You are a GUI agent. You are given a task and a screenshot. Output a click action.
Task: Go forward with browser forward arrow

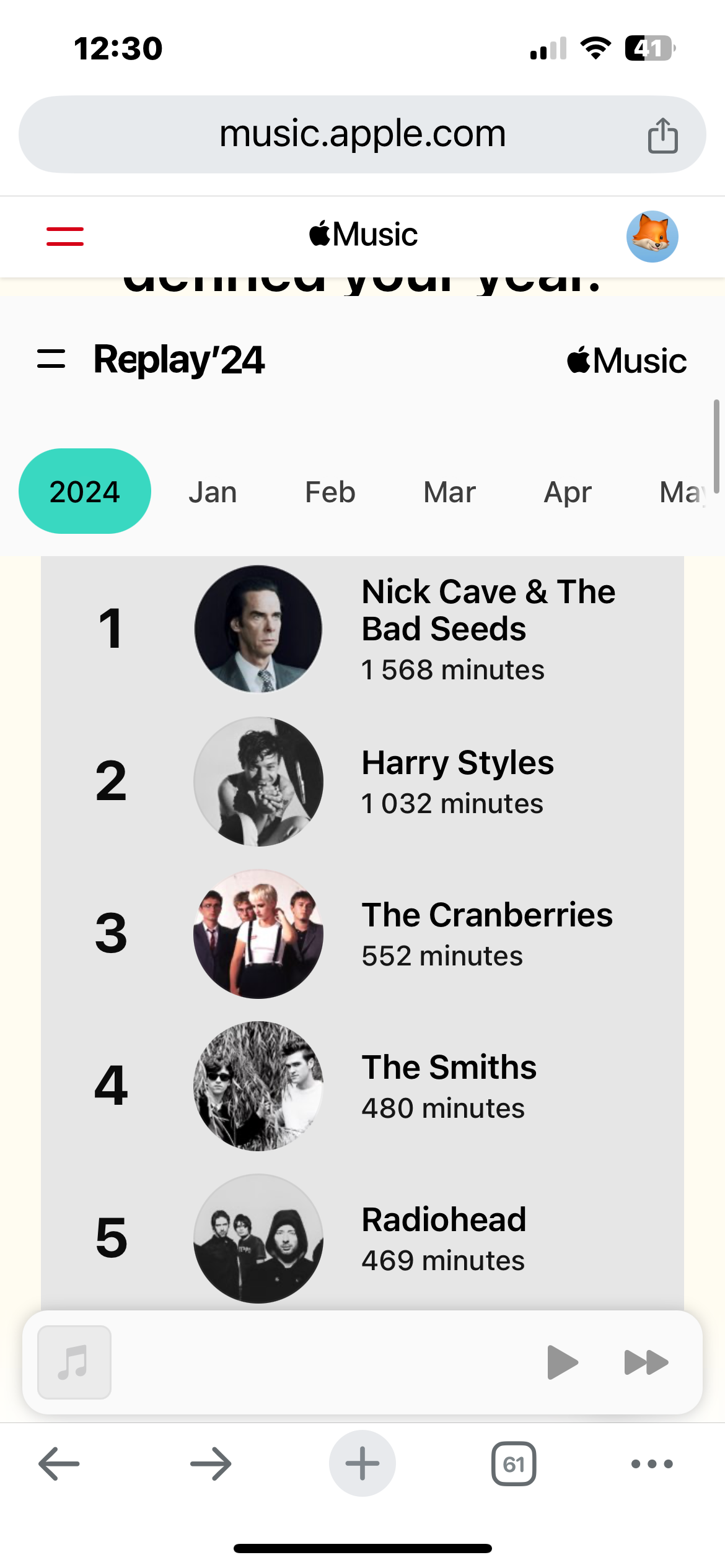[x=211, y=1464]
